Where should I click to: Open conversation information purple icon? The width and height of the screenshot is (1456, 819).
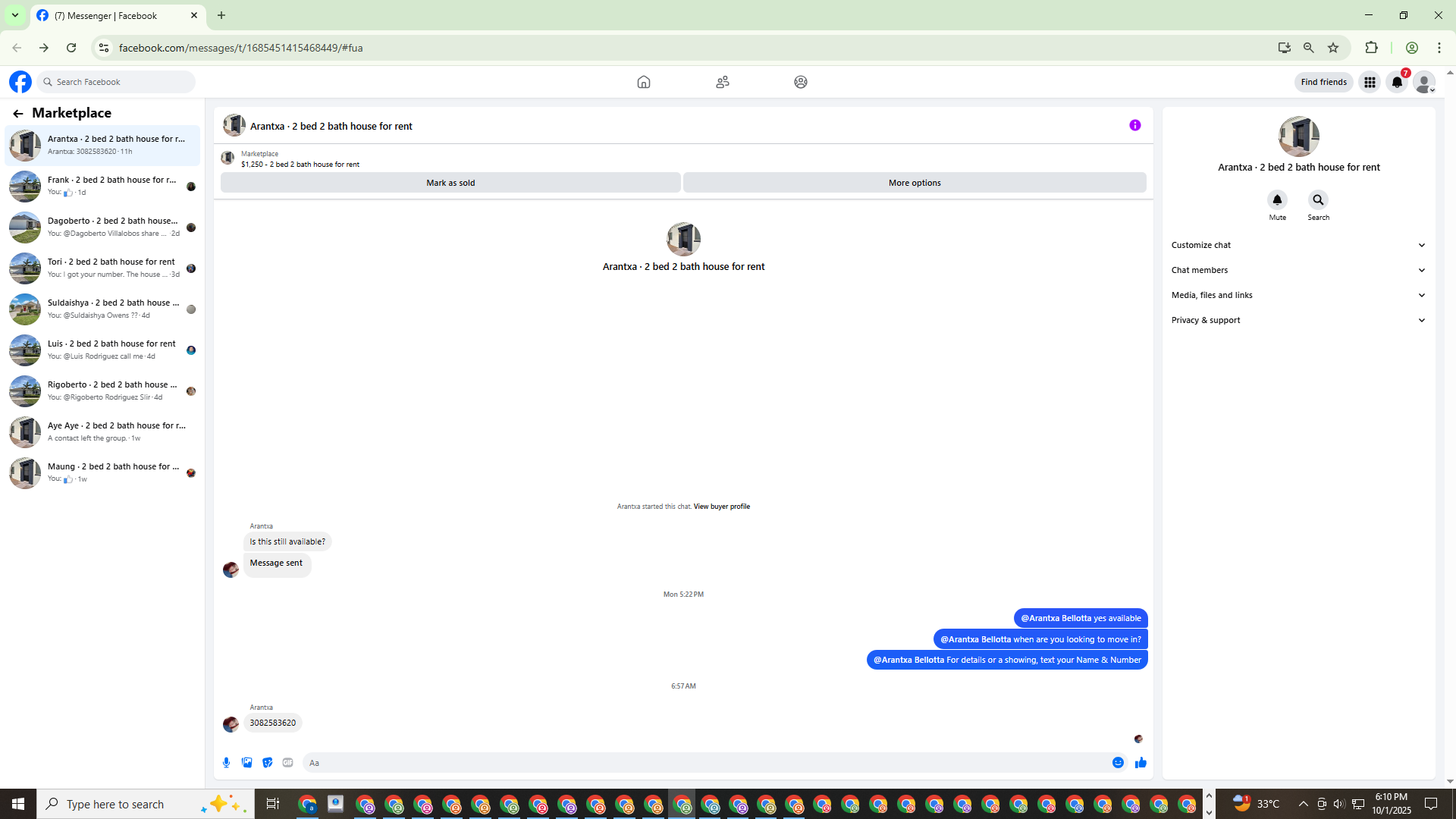(x=1135, y=125)
